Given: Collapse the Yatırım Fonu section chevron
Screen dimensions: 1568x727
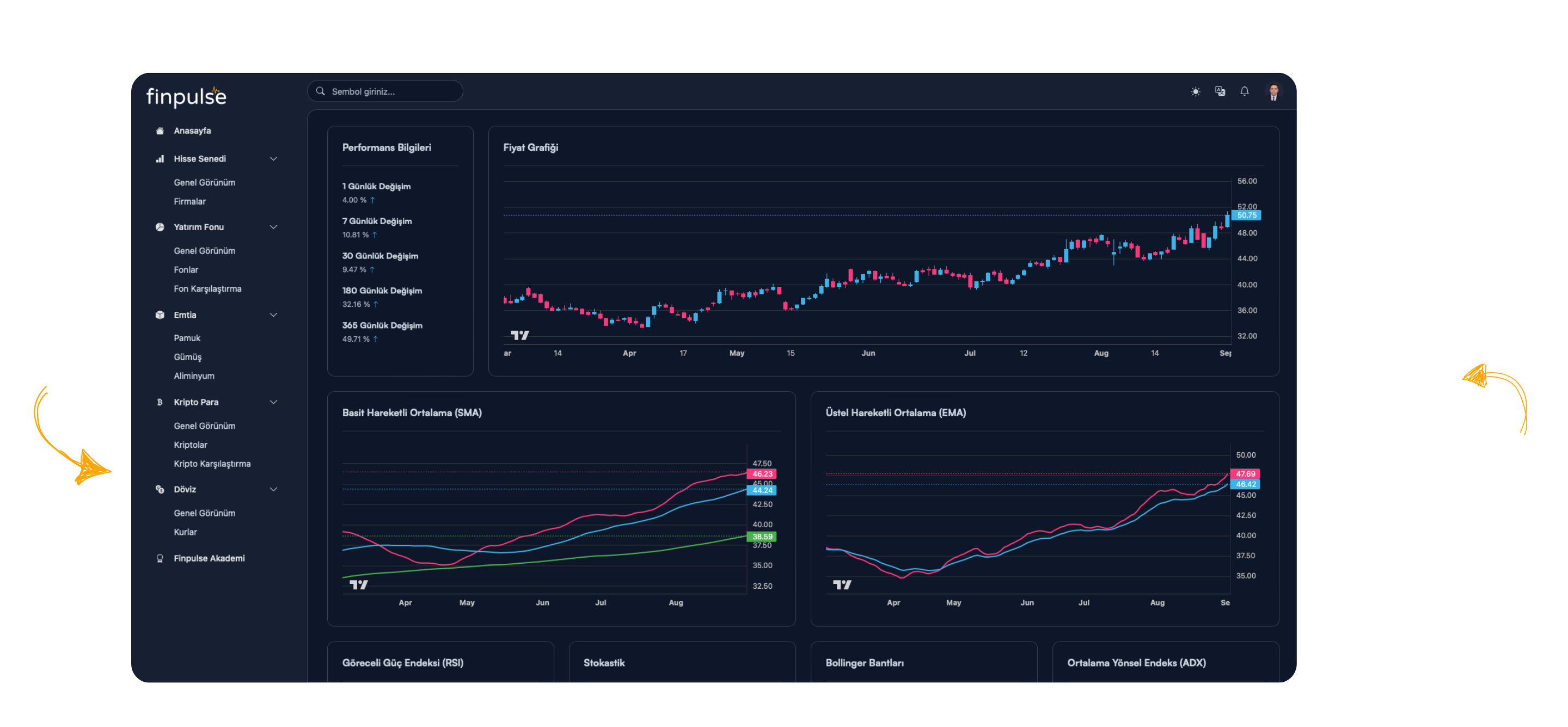Looking at the screenshot, I should tap(273, 227).
